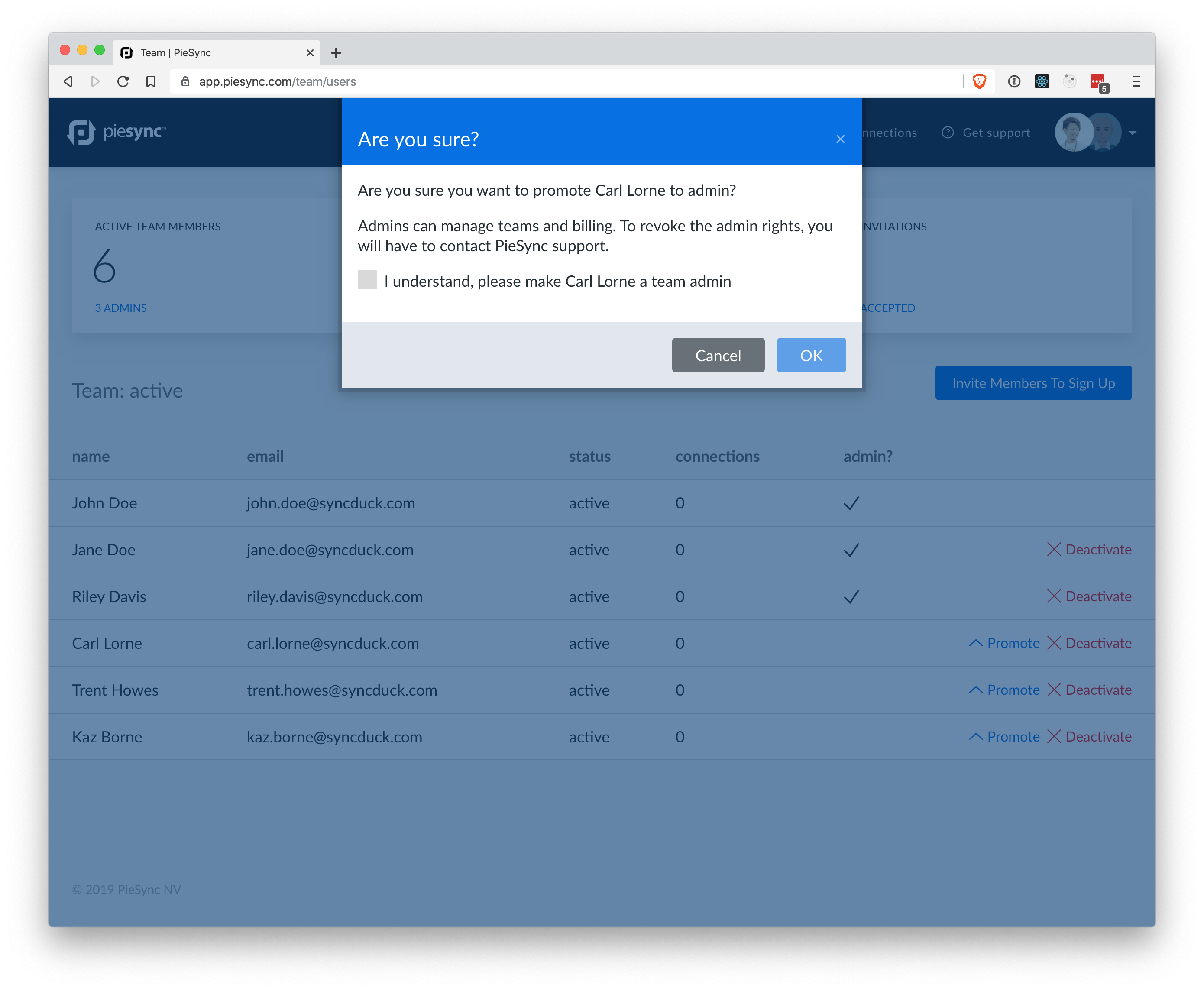Bookmark this page
Image resolution: width=1204 pixels, height=991 pixels.
coord(151,81)
